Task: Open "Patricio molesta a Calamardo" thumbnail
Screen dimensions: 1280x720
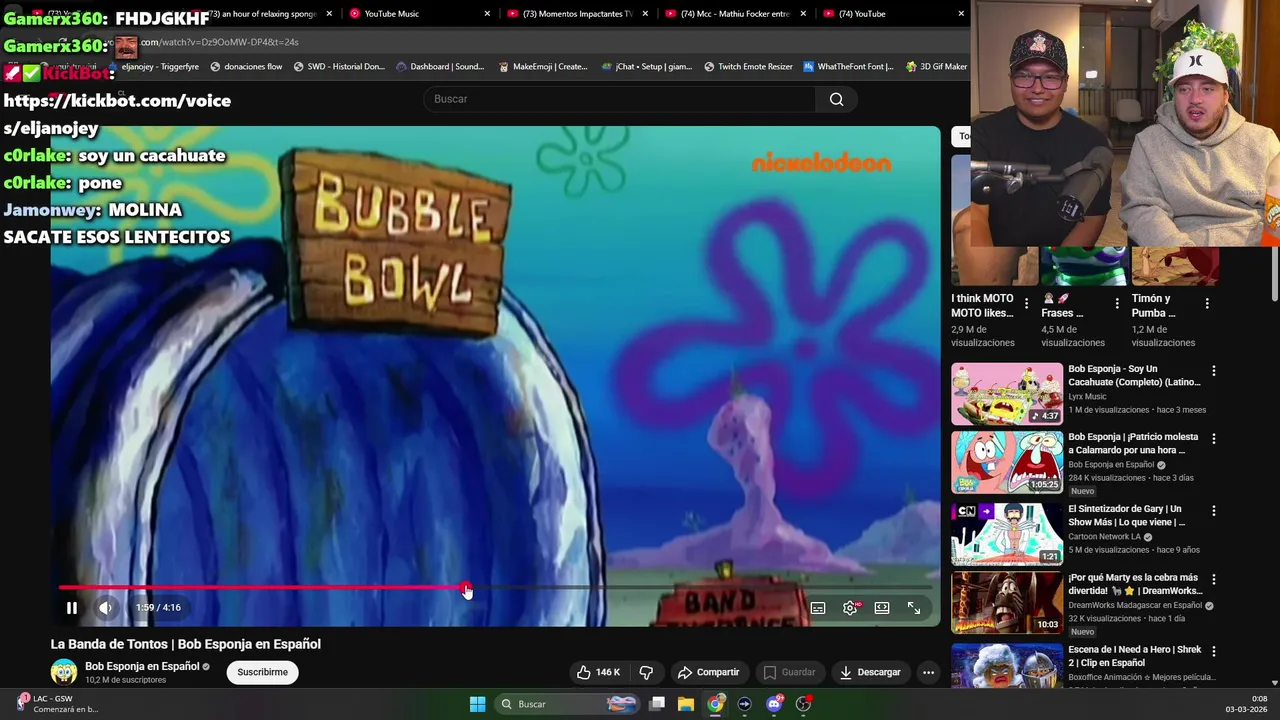Action: [1007, 463]
